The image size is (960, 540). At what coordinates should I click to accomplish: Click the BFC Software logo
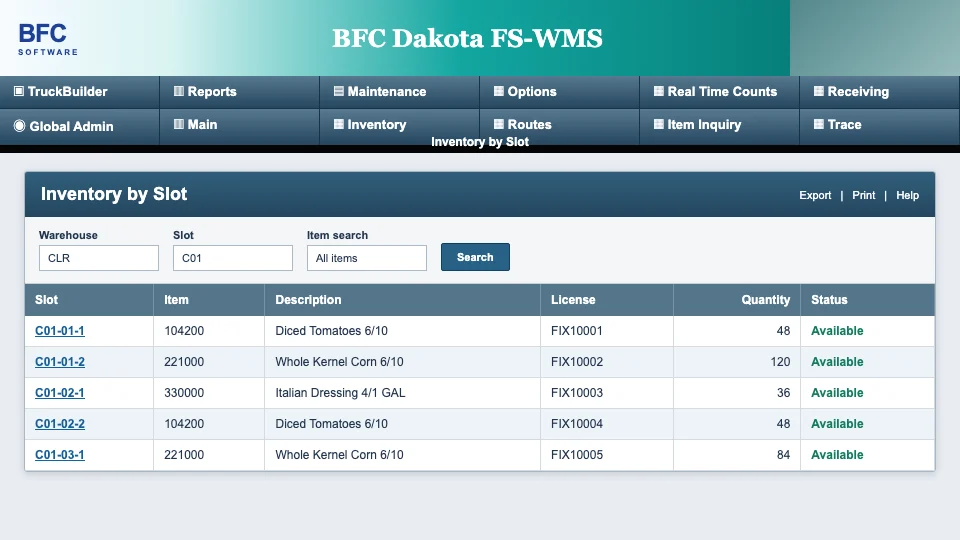[x=48, y=39]
